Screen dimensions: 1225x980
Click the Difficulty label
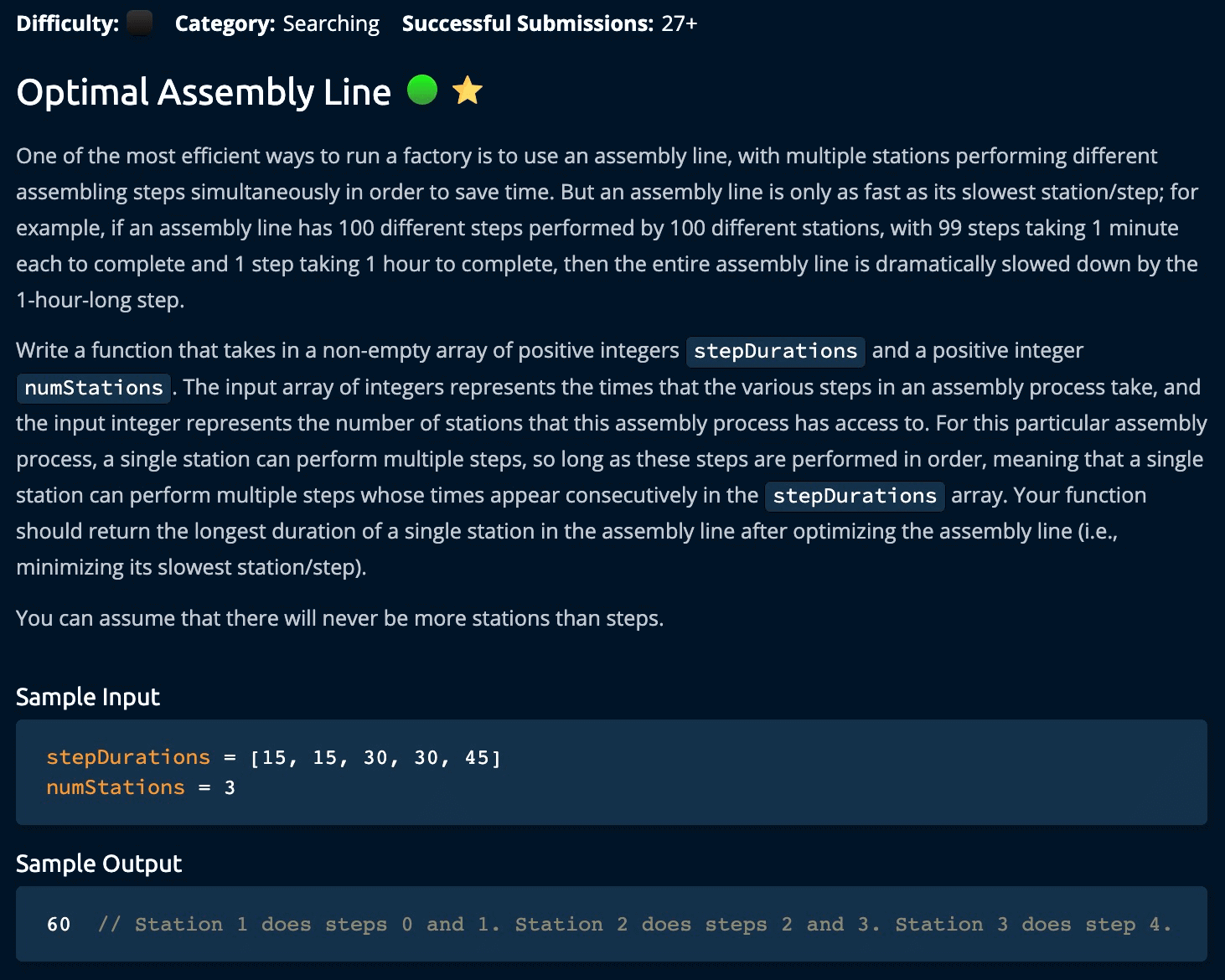pyautogui.click(x=67, y=23)
